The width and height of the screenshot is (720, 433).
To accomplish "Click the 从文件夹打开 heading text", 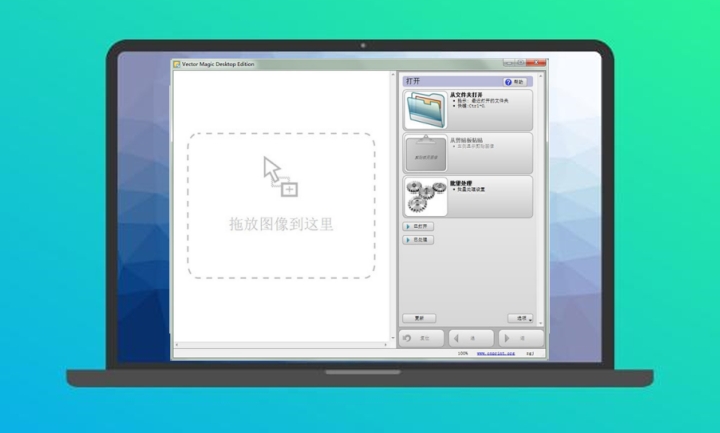I will coord(468,95).
